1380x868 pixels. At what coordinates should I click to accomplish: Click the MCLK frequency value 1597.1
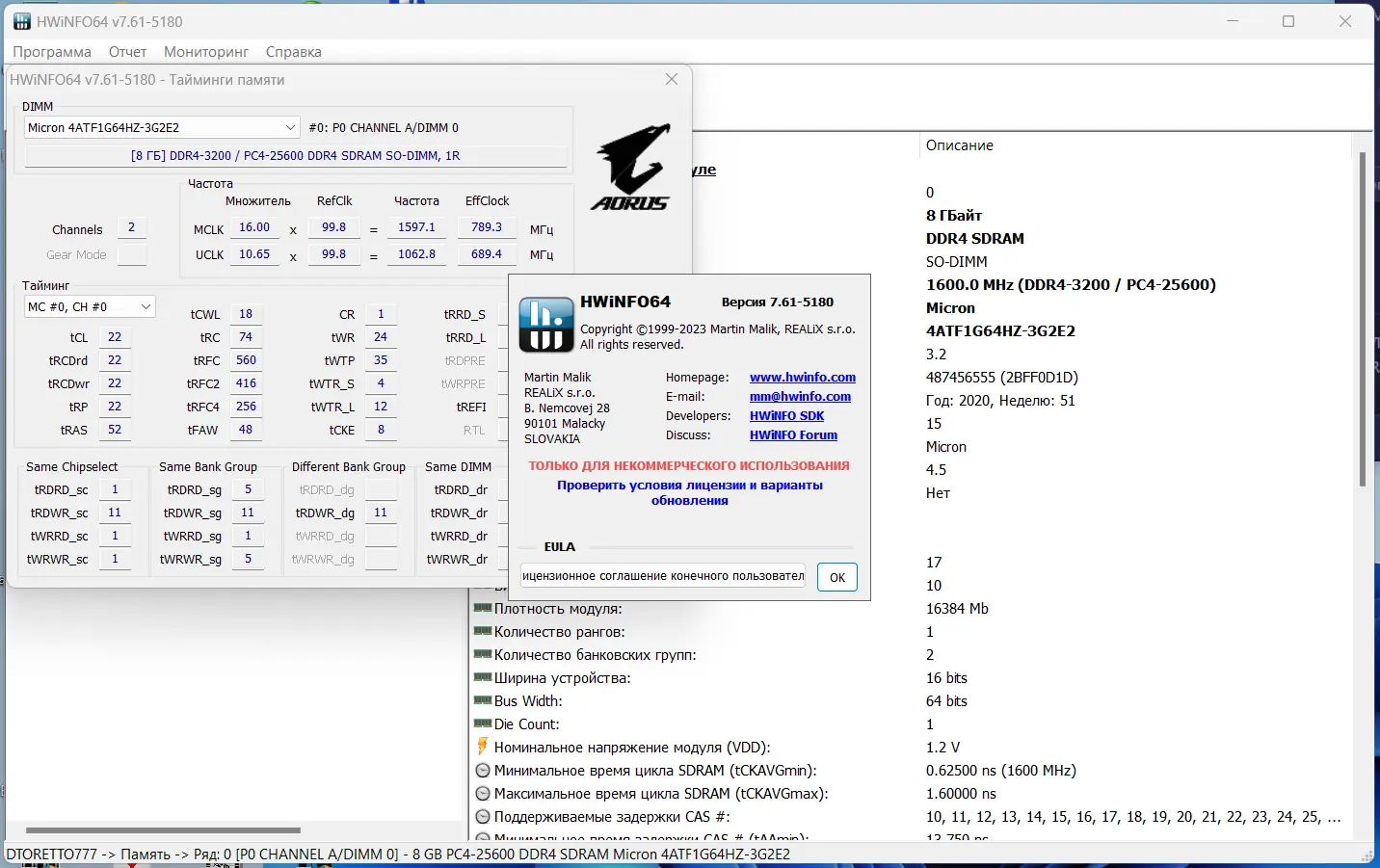click(416, 228)
